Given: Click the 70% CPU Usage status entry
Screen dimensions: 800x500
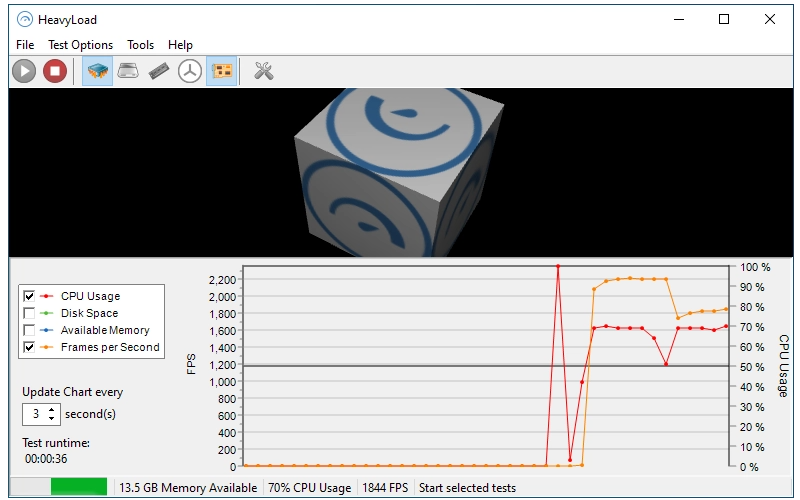Looking at the screenshot, I should click(309, 488).
